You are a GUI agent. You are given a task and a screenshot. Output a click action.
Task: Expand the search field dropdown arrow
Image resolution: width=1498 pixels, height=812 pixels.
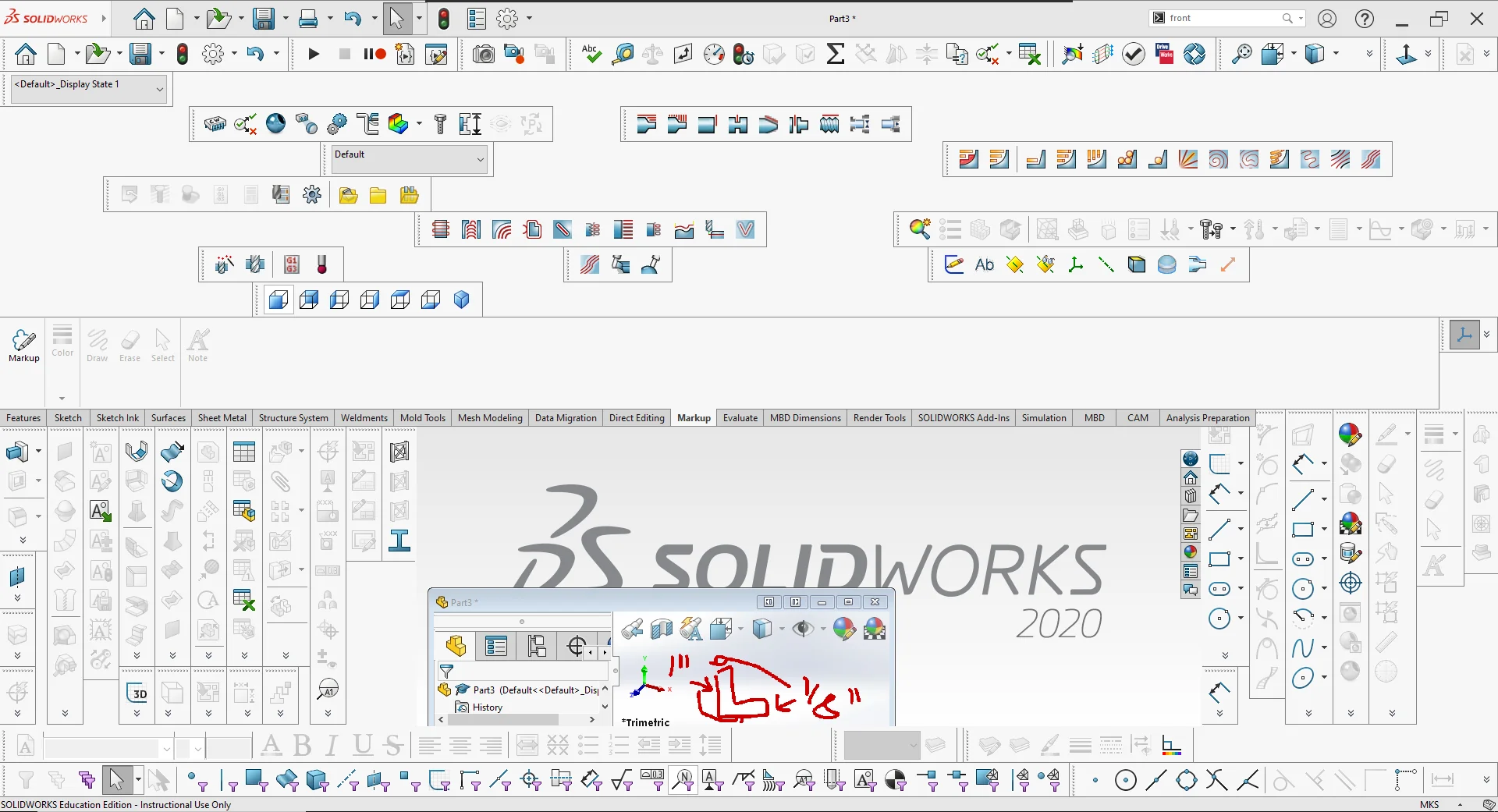[1301, 19]
